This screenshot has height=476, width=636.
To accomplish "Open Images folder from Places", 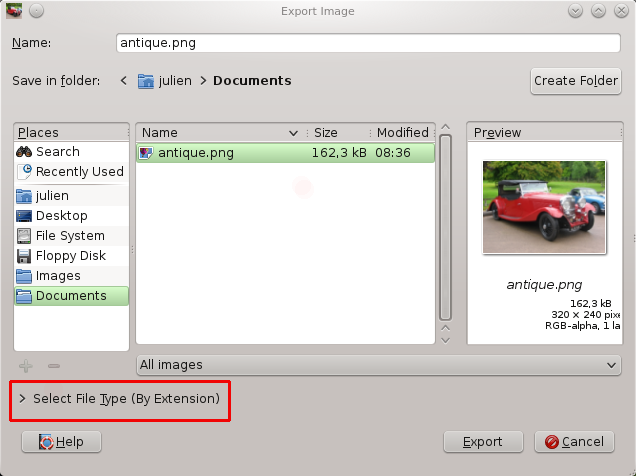I will click(x=71, y=276).
